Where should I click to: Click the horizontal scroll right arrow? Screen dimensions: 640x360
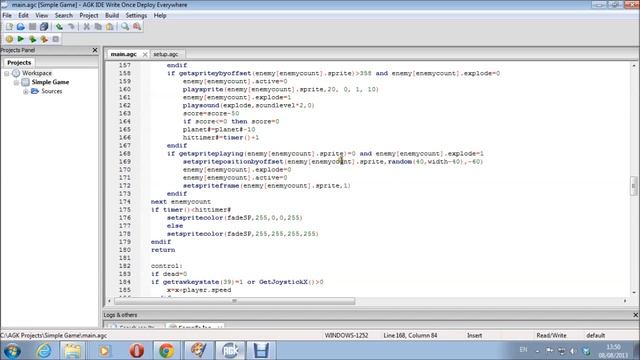point(625,301)
